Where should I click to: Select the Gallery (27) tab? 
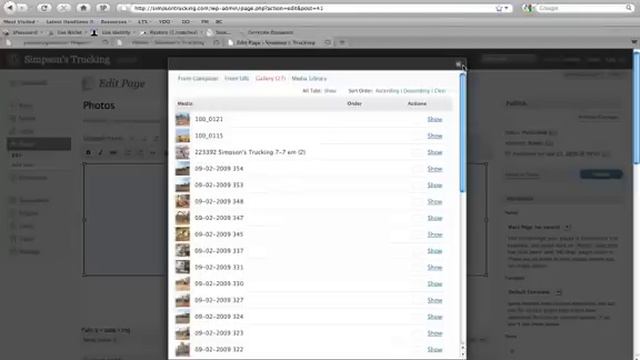(x=270, y=78)
